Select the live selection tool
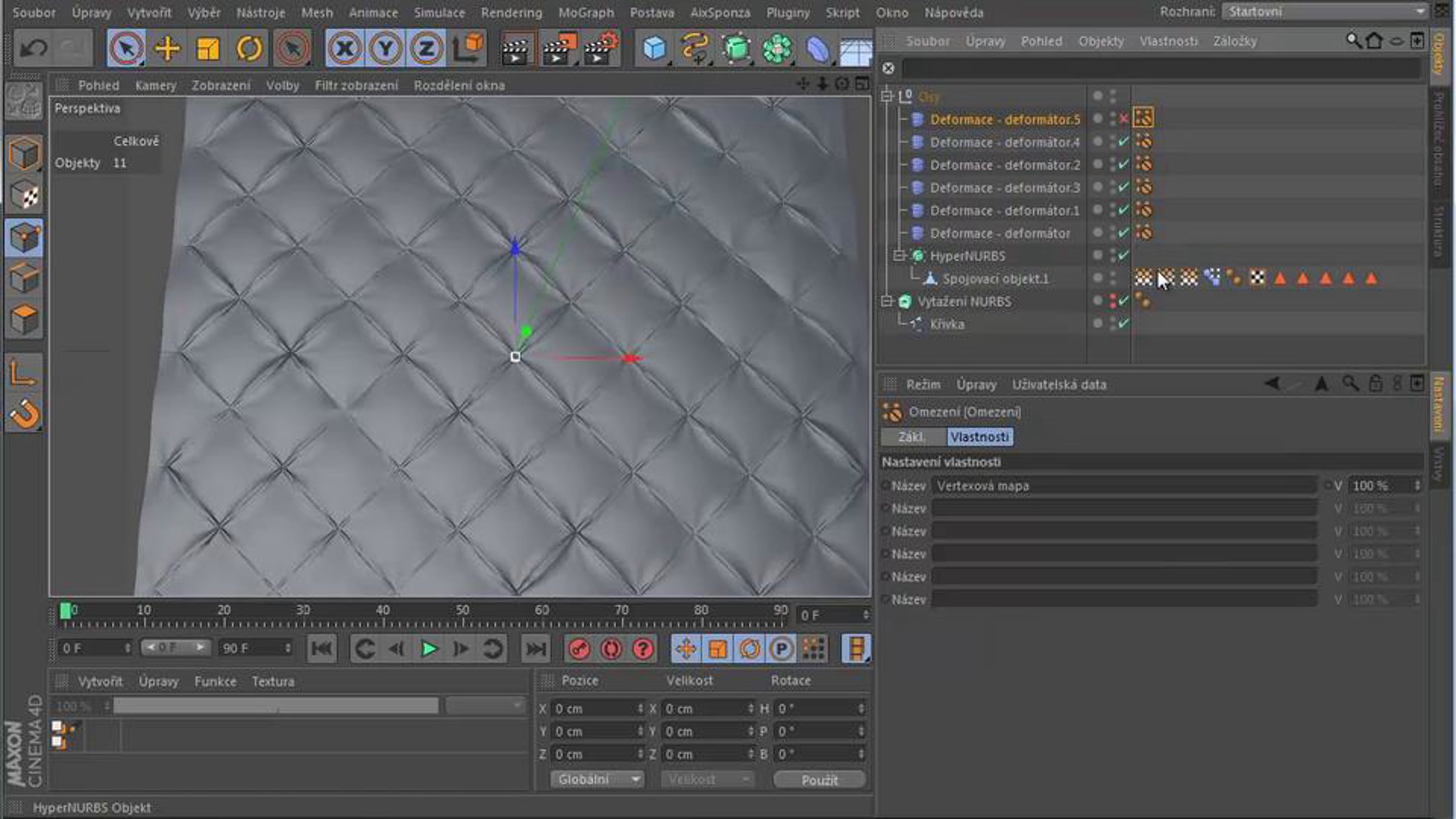 [126, 48]
